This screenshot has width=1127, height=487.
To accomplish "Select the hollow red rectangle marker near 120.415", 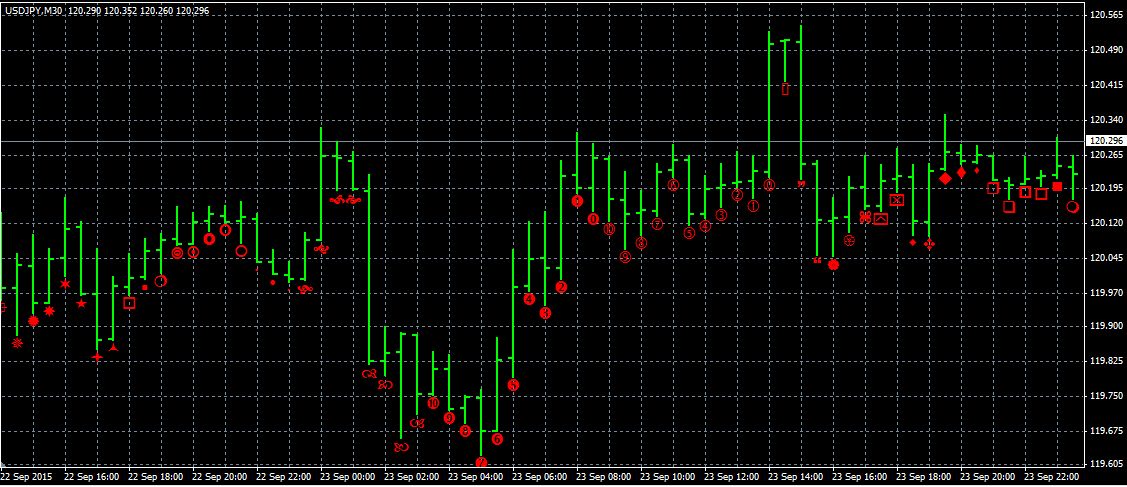I will pos(785,90).
